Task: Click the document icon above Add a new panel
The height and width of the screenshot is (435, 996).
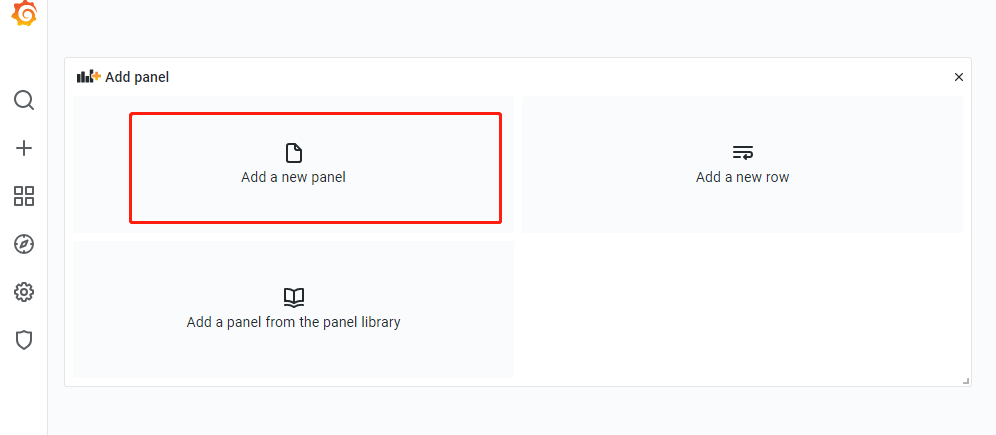Action: [293, 153]
